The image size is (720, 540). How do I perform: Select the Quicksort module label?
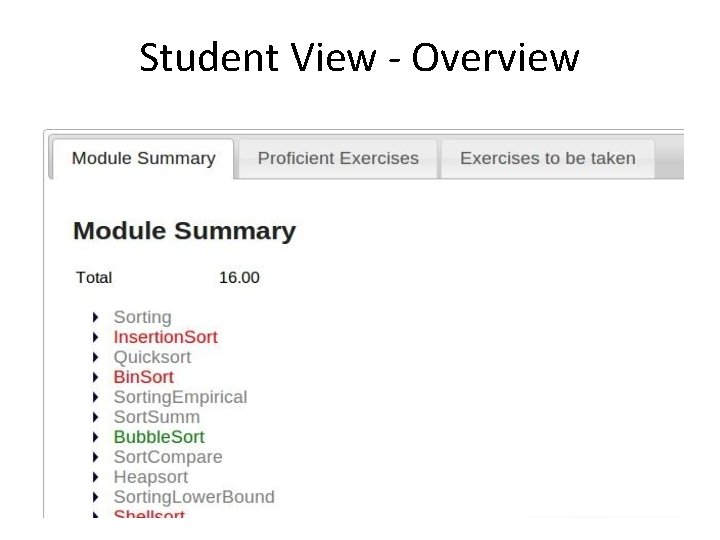click(152, 357)
